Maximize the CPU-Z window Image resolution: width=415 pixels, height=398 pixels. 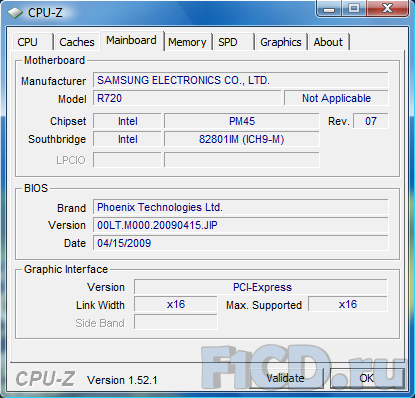354,8
